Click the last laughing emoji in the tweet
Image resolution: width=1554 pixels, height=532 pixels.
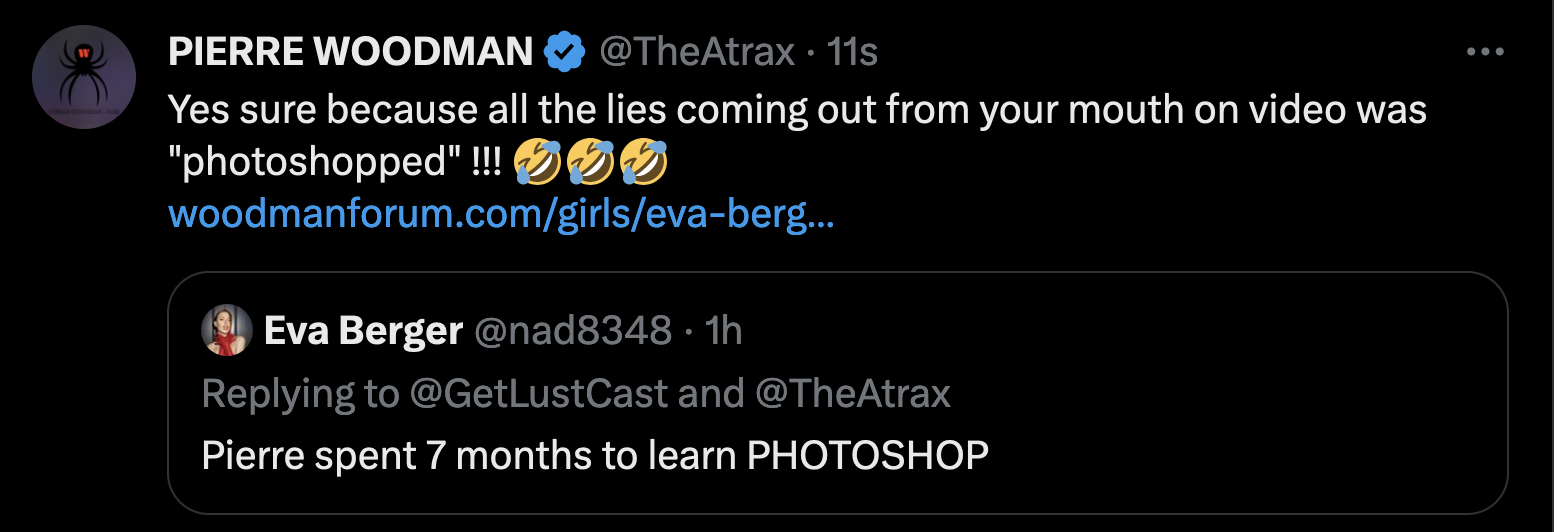click(x=643, y=163)
